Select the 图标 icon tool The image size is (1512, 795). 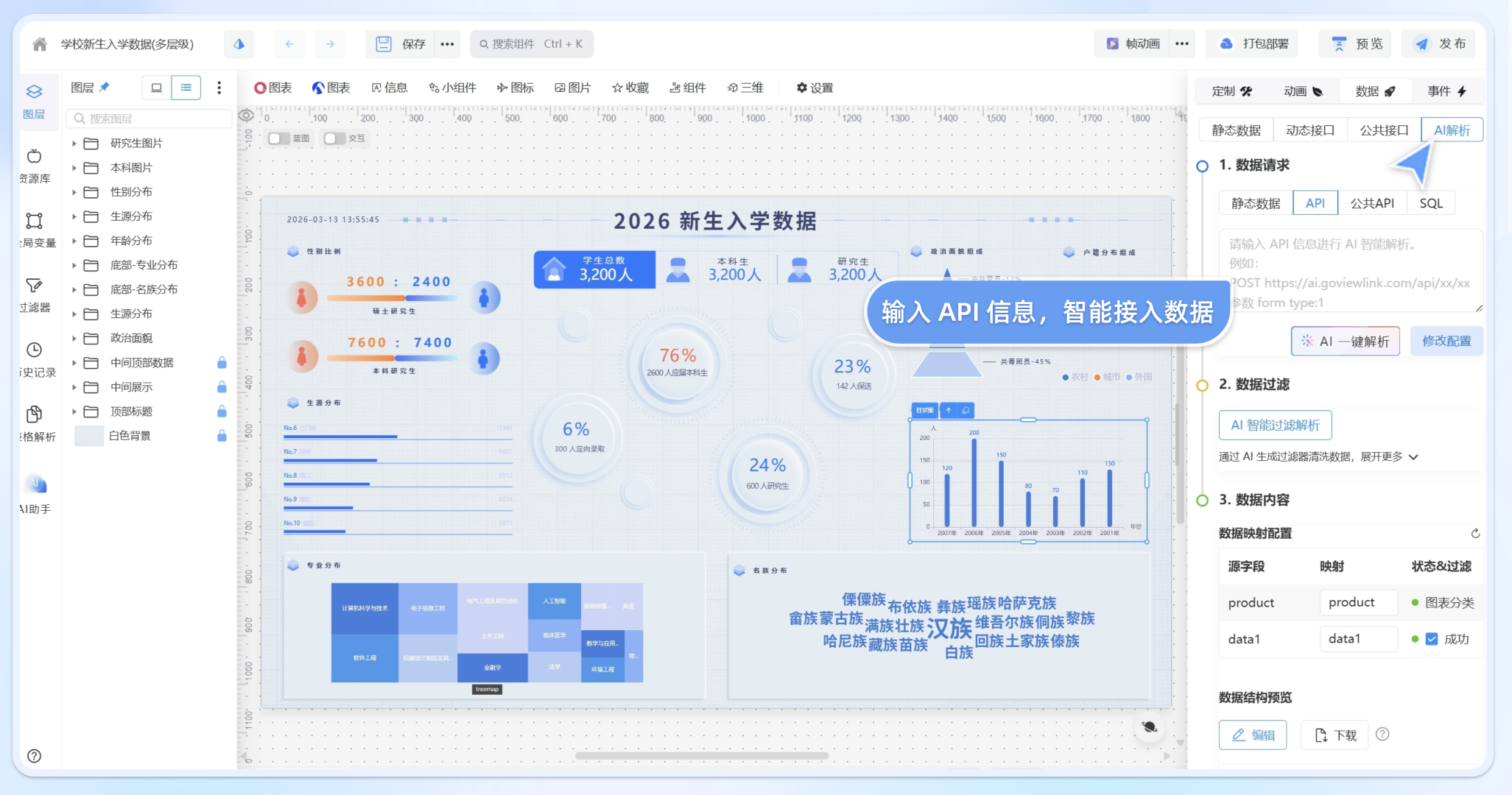tap(516, 88)
